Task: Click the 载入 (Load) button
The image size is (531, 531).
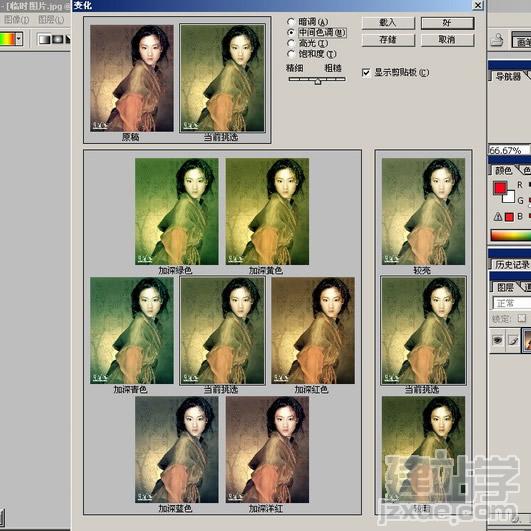Action: tap(388, 23)
